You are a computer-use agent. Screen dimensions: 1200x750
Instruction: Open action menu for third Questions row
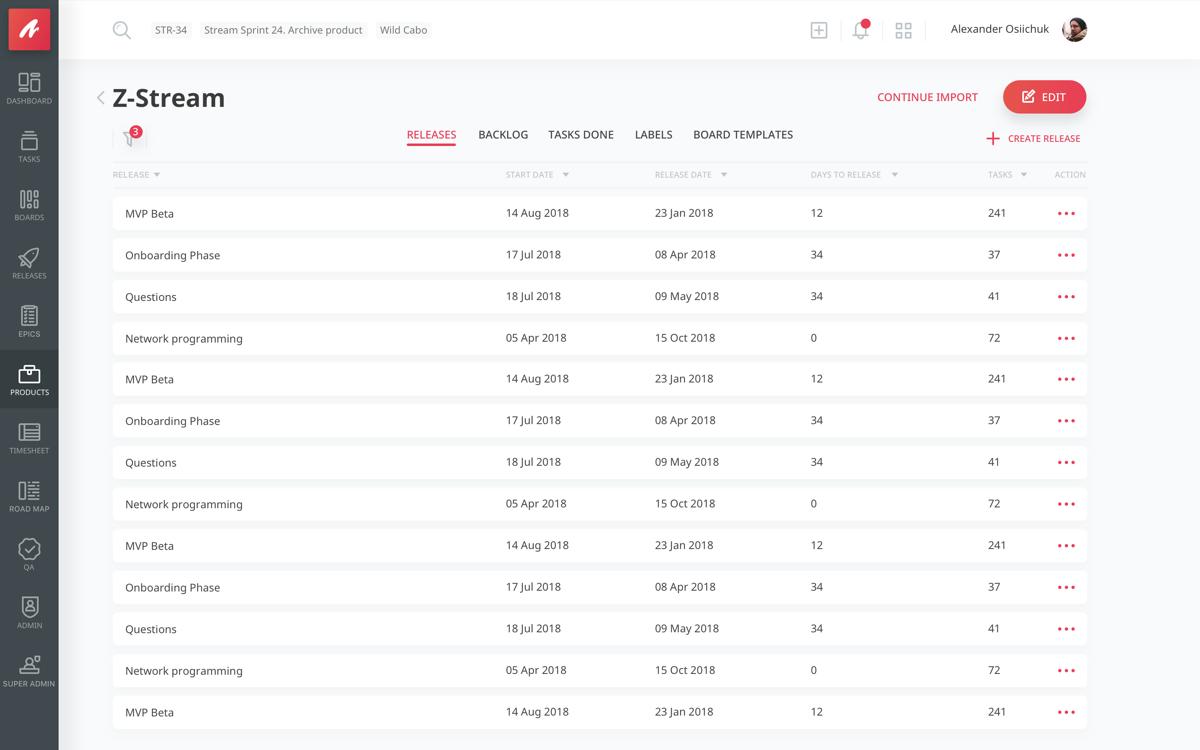[x=1066, y=629]
